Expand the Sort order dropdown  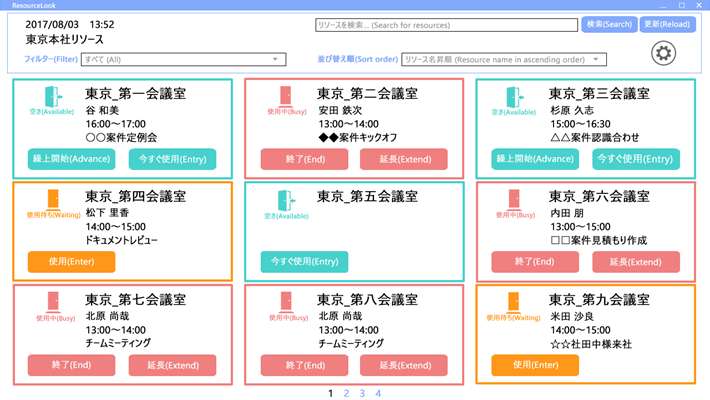(503, 60)
